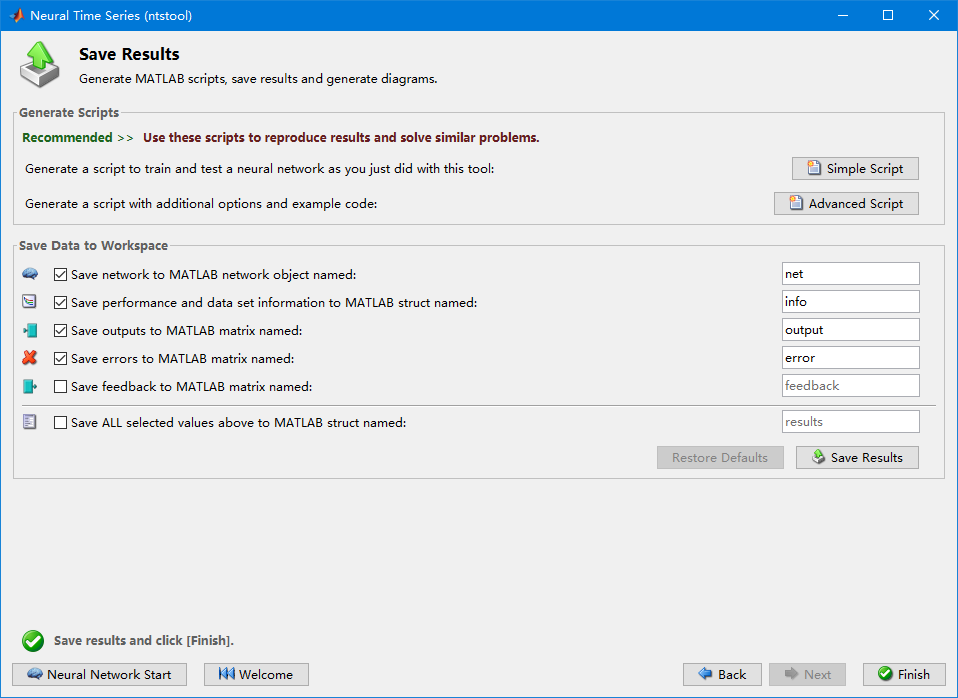Click the green Save Results header icon

click(x=39, y=66)
